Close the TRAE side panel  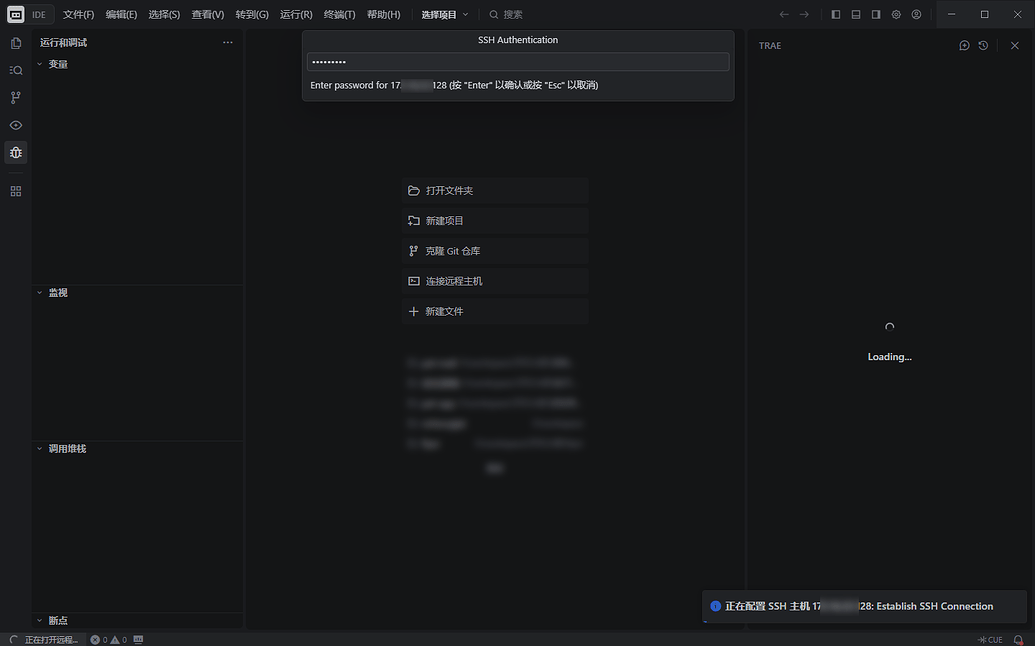point(1015,46)
